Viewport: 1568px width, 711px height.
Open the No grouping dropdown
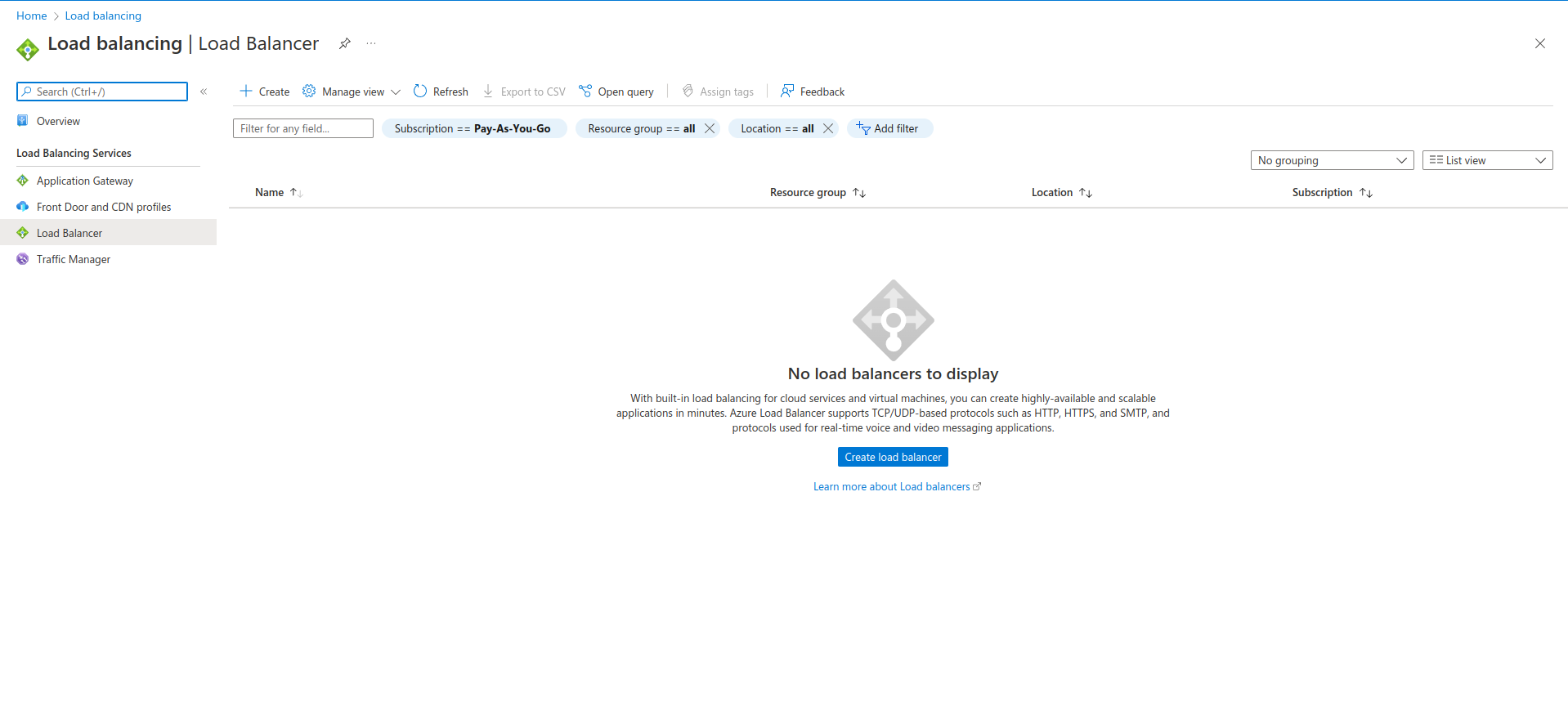[1333, 160]
